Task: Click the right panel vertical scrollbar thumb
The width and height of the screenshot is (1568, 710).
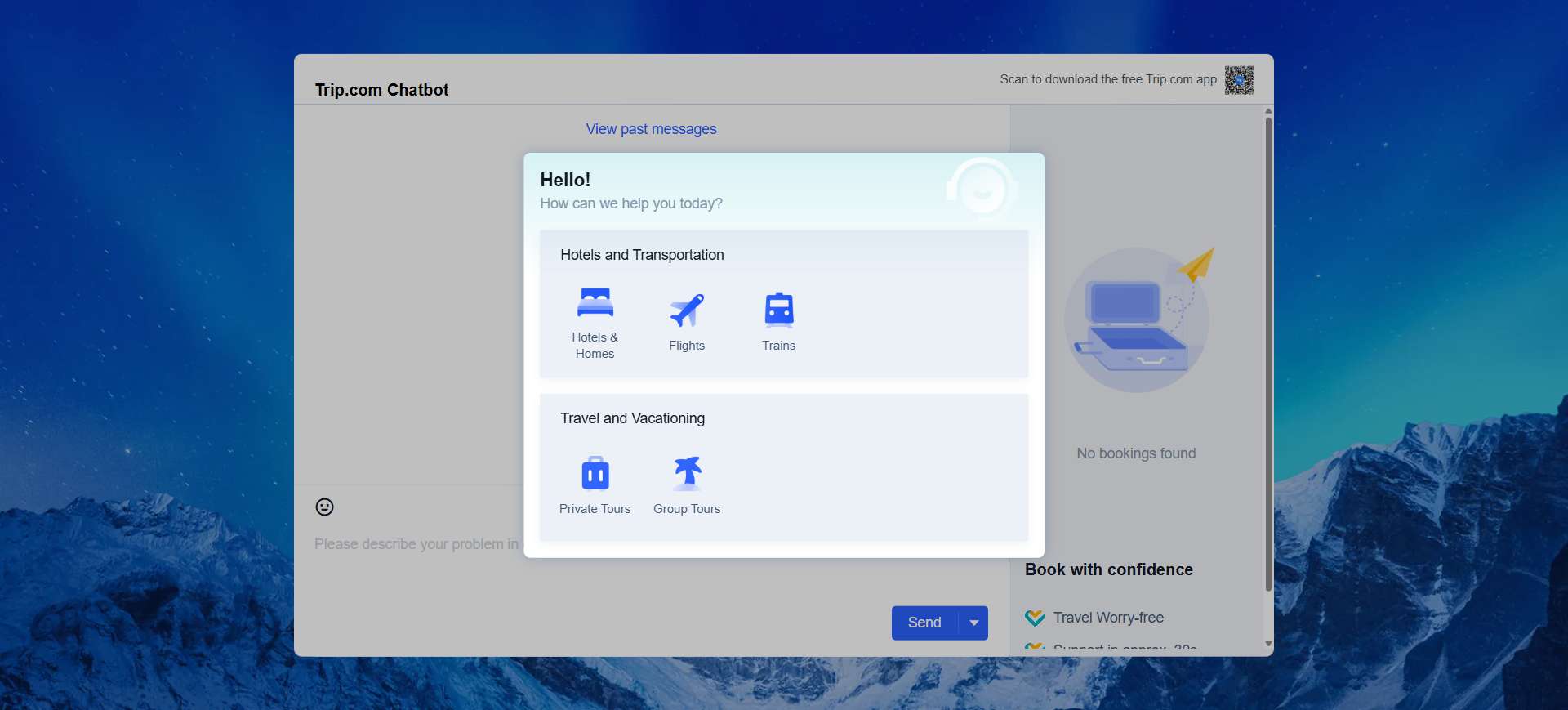Action: (1267, 351)
